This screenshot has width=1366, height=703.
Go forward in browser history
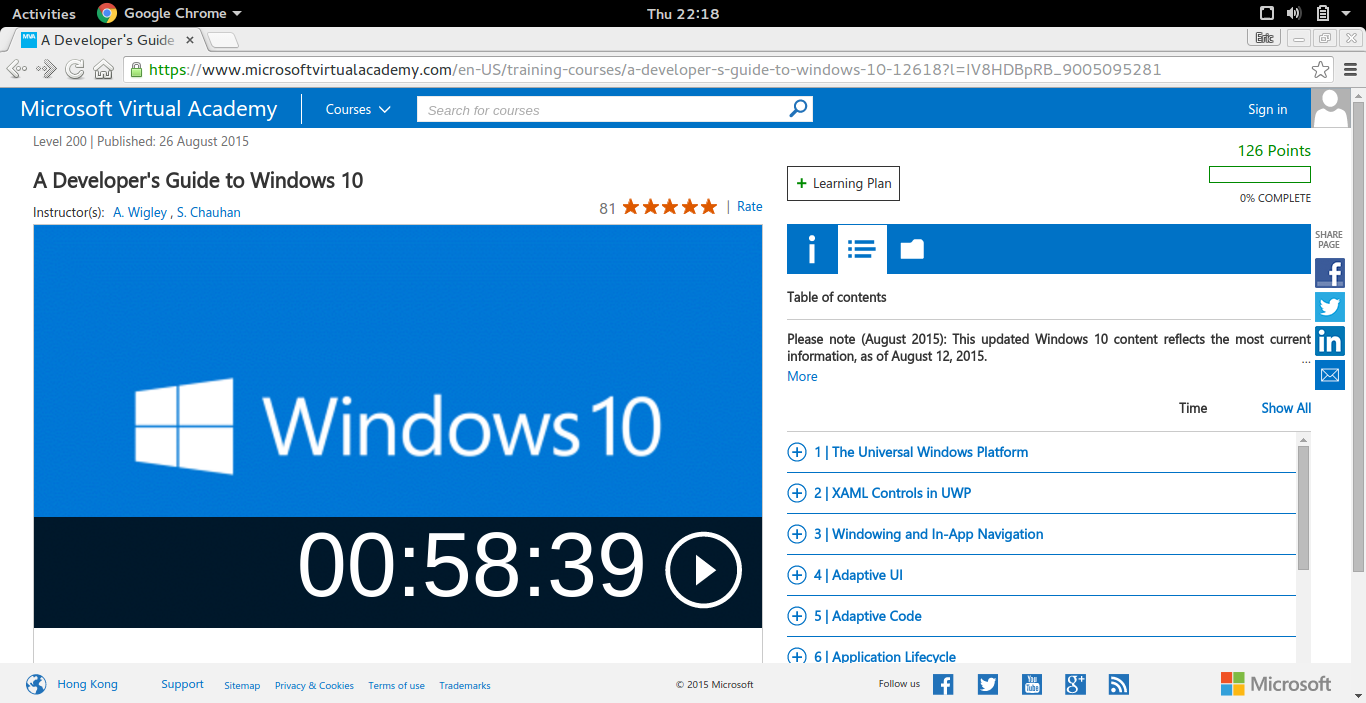(46, 69)
